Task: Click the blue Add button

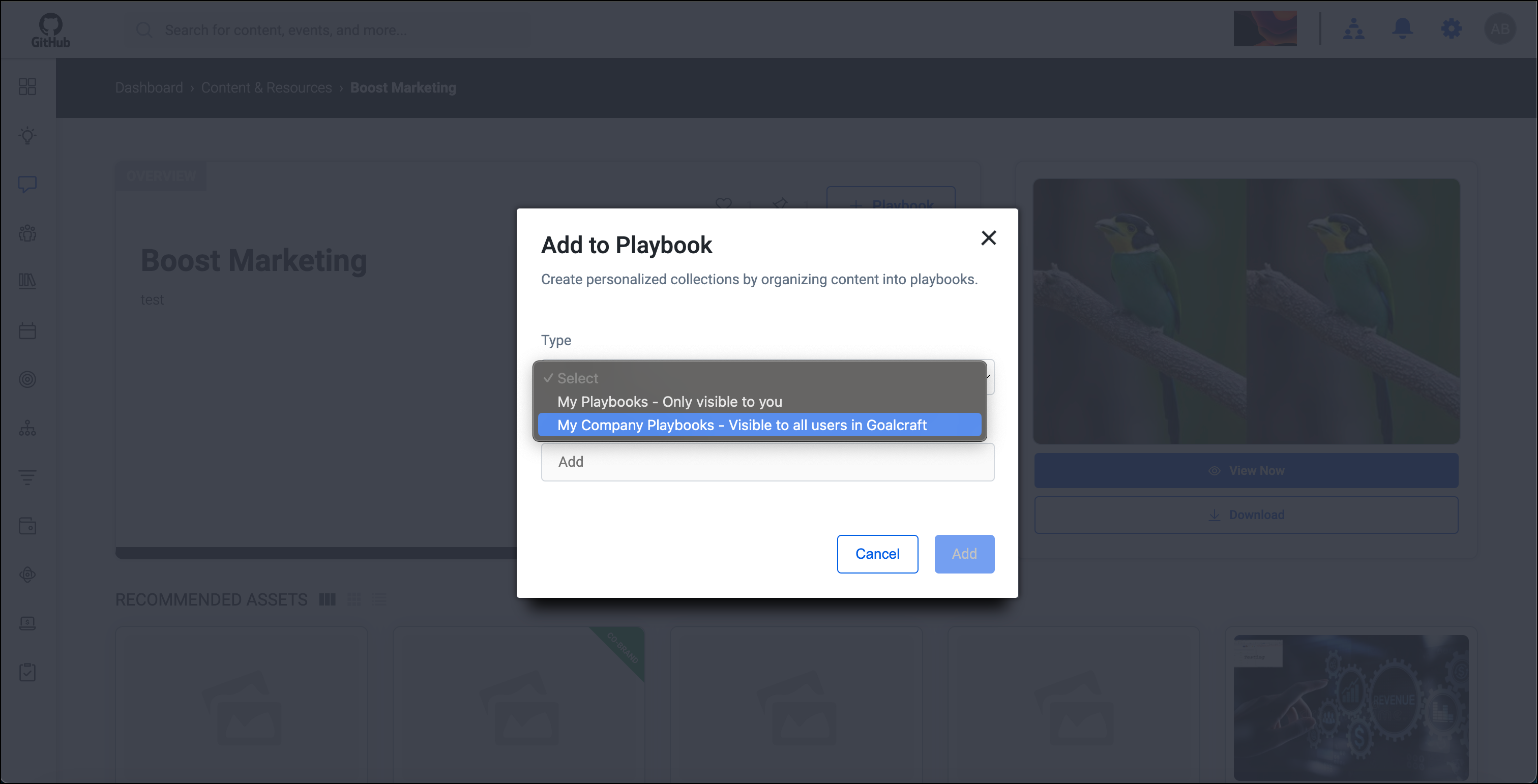Action: click(x=964, y=554)
